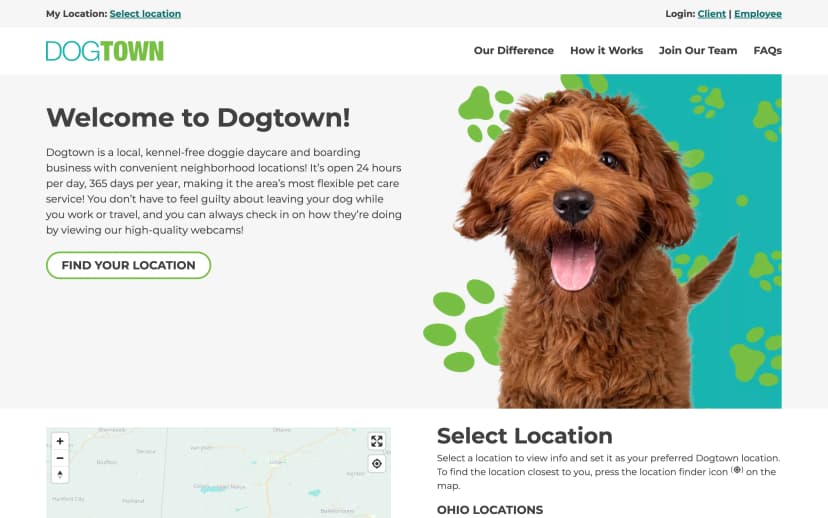Click the Welcome to Dogtown heading

198,117
